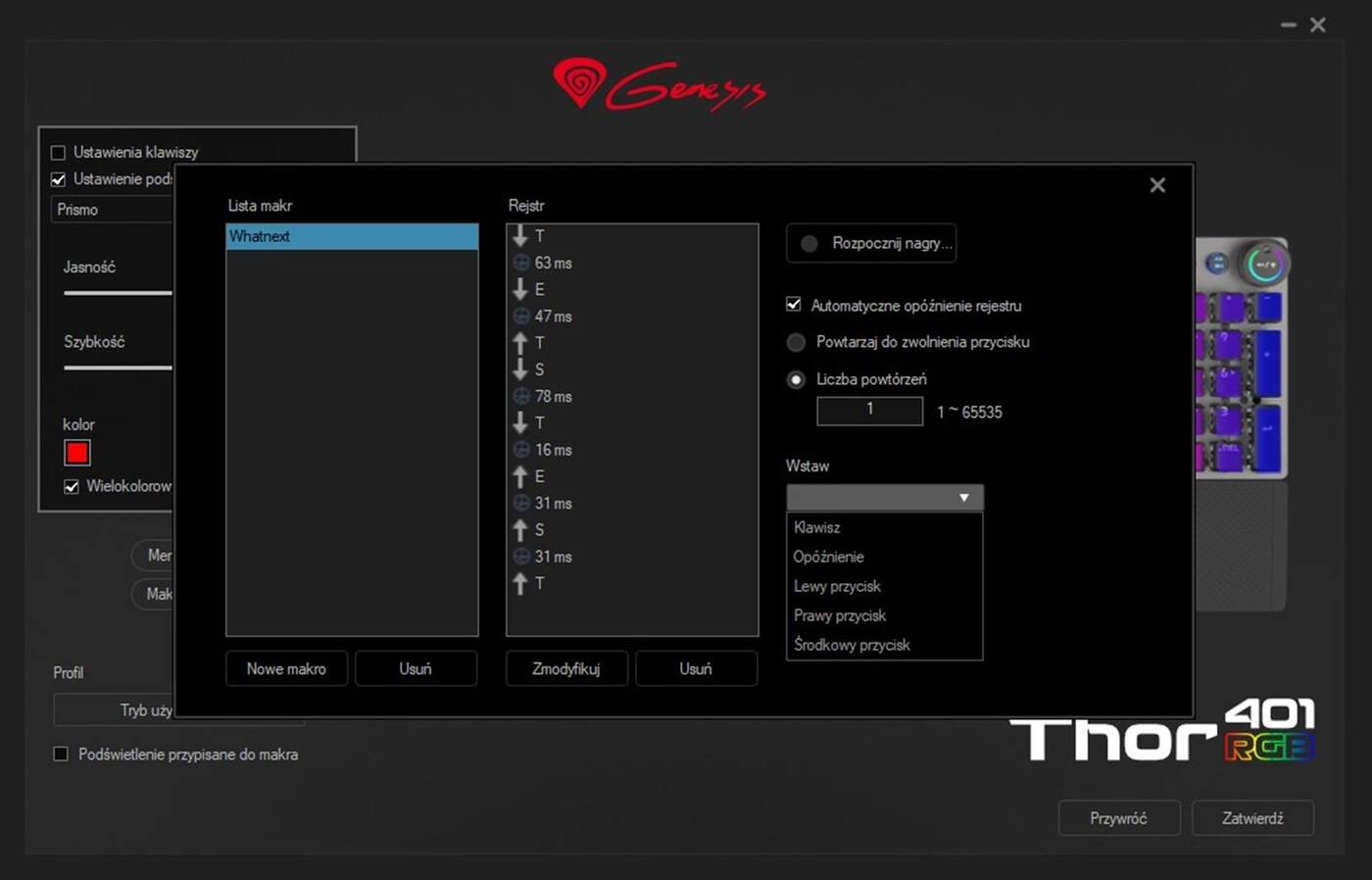Click the Liczba powtórzeń number input field
The image size is (1372, 880).
point(869,411)
